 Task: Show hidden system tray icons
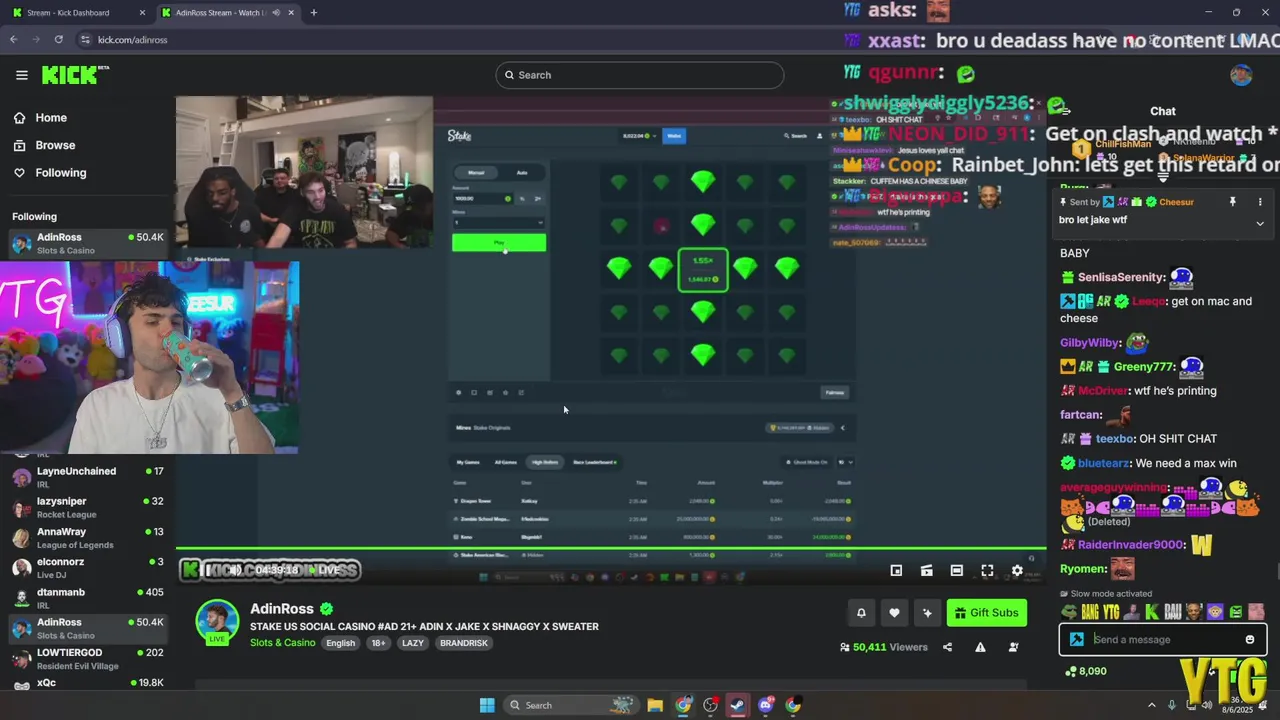(1151, 705)
